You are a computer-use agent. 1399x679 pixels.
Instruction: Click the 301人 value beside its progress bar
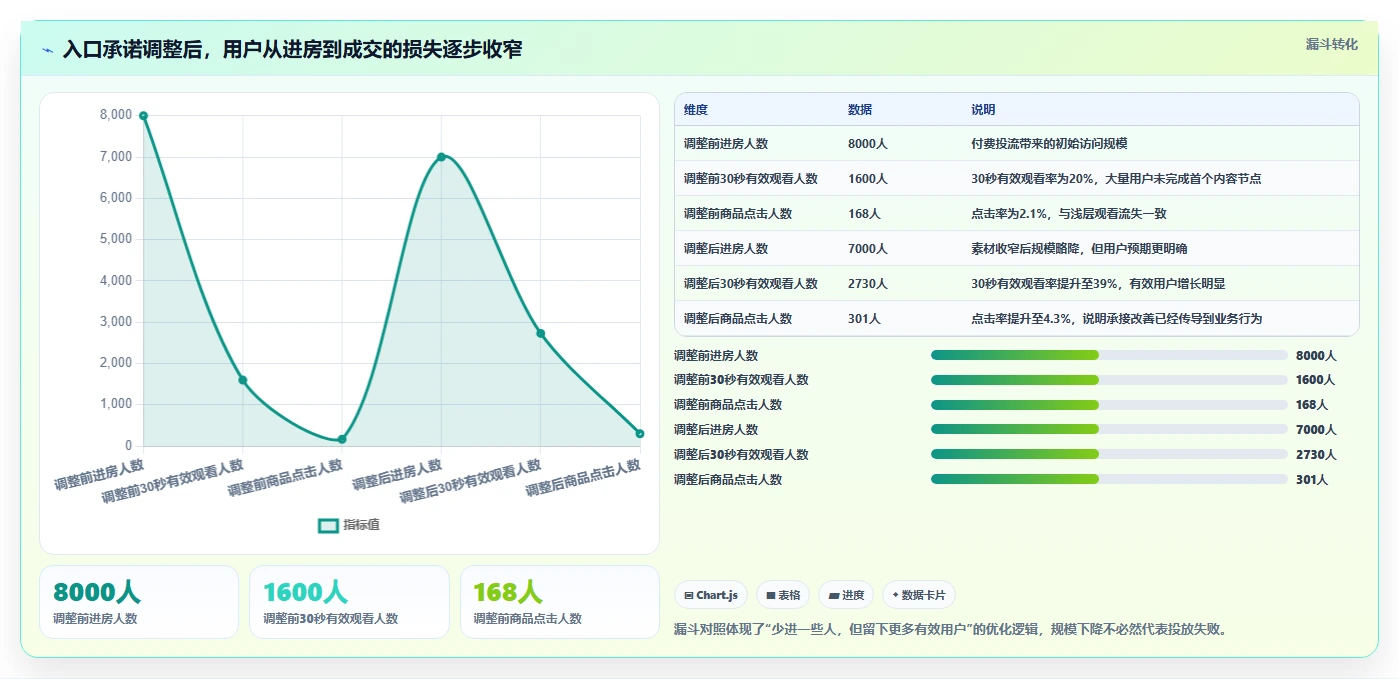[1312, 480]
